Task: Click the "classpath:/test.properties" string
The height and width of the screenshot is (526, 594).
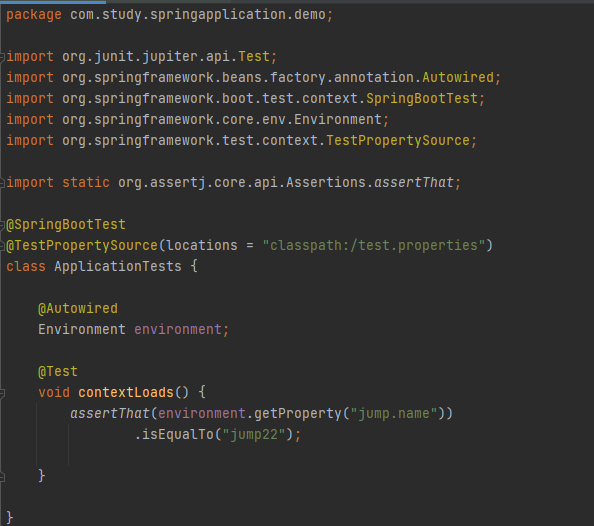Action: click(x=374, y=246)
